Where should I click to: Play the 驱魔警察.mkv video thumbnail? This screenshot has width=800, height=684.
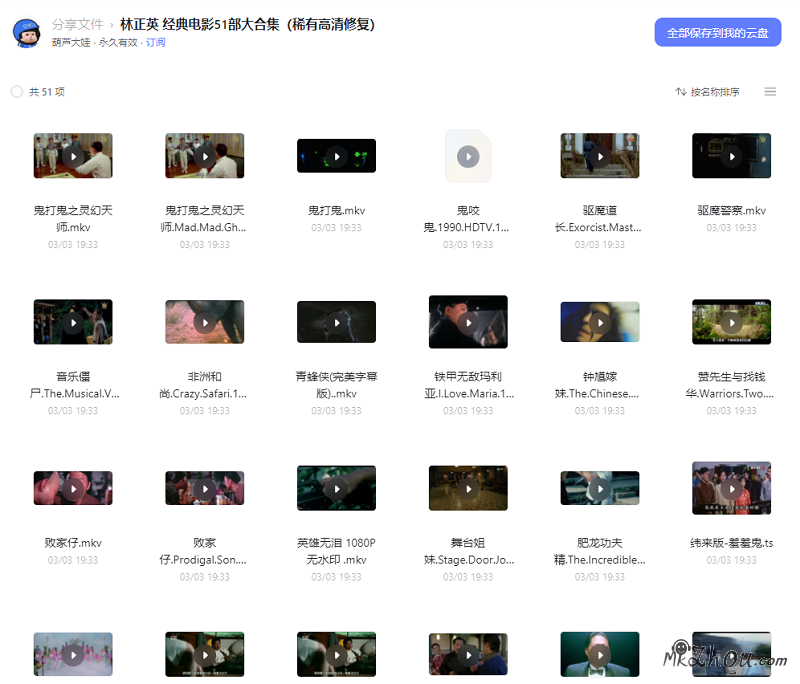point(731,156)
